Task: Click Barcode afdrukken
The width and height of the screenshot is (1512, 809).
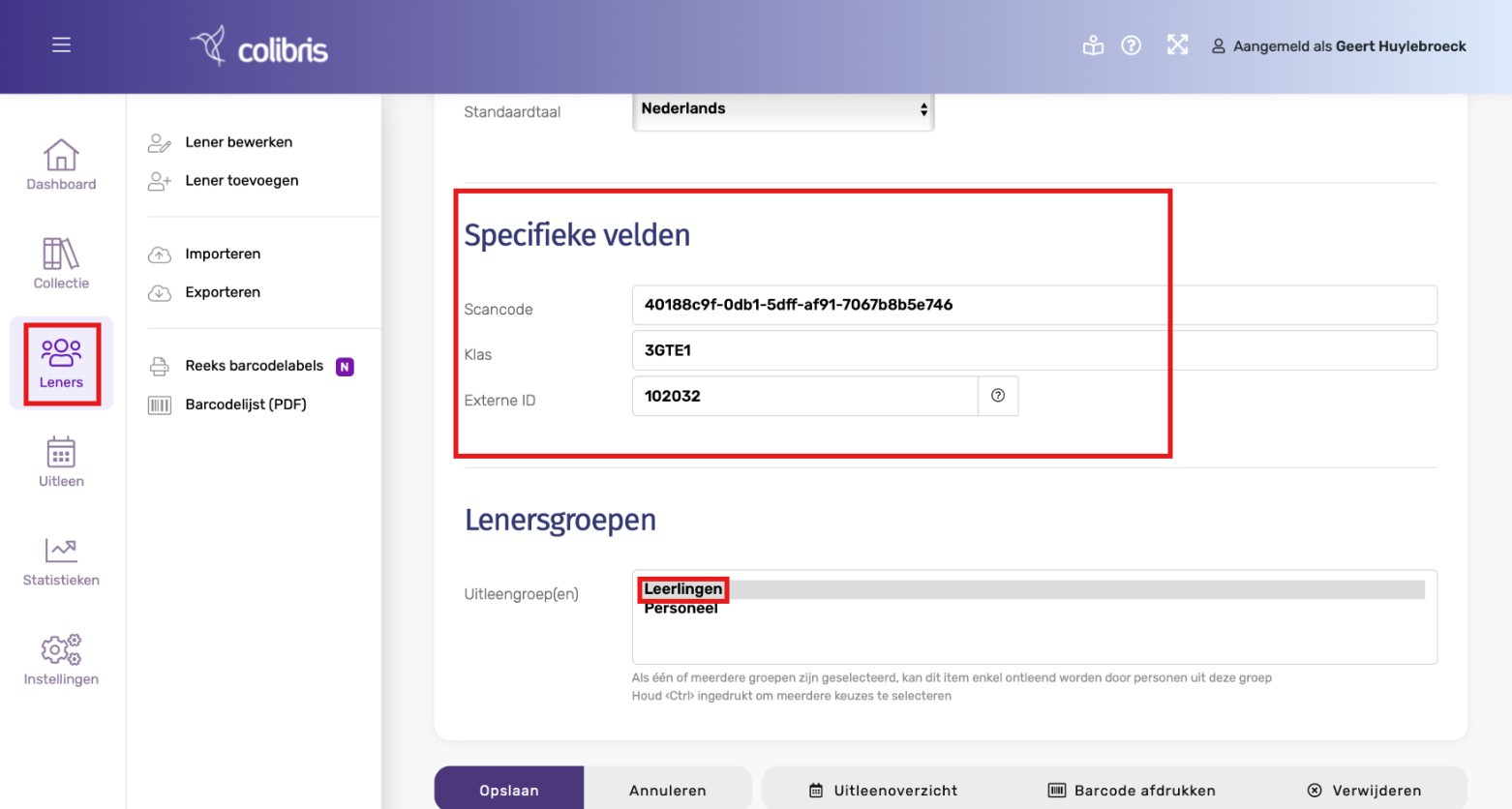Action: coord(1132,791)
